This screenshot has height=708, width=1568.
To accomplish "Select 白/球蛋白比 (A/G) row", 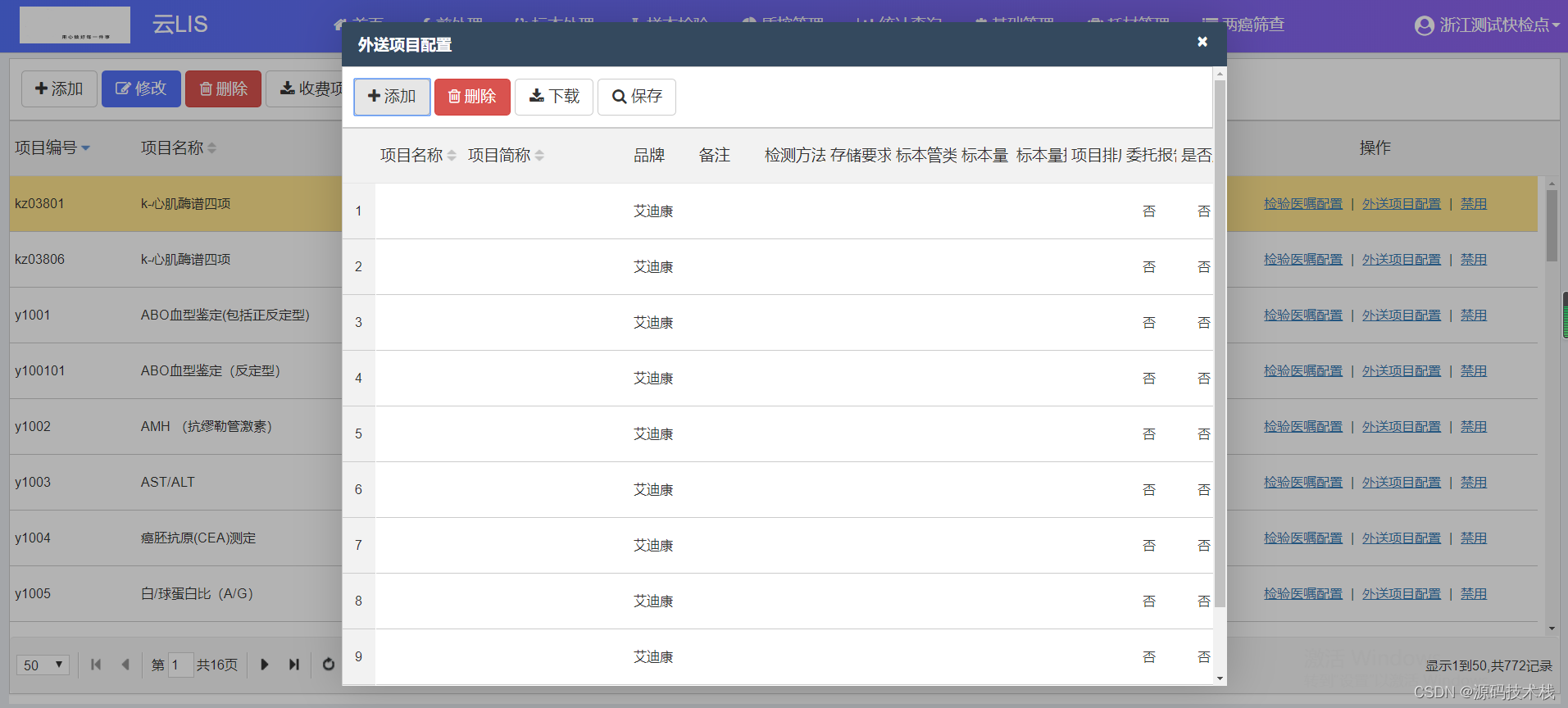I will [x=175, y=594].
